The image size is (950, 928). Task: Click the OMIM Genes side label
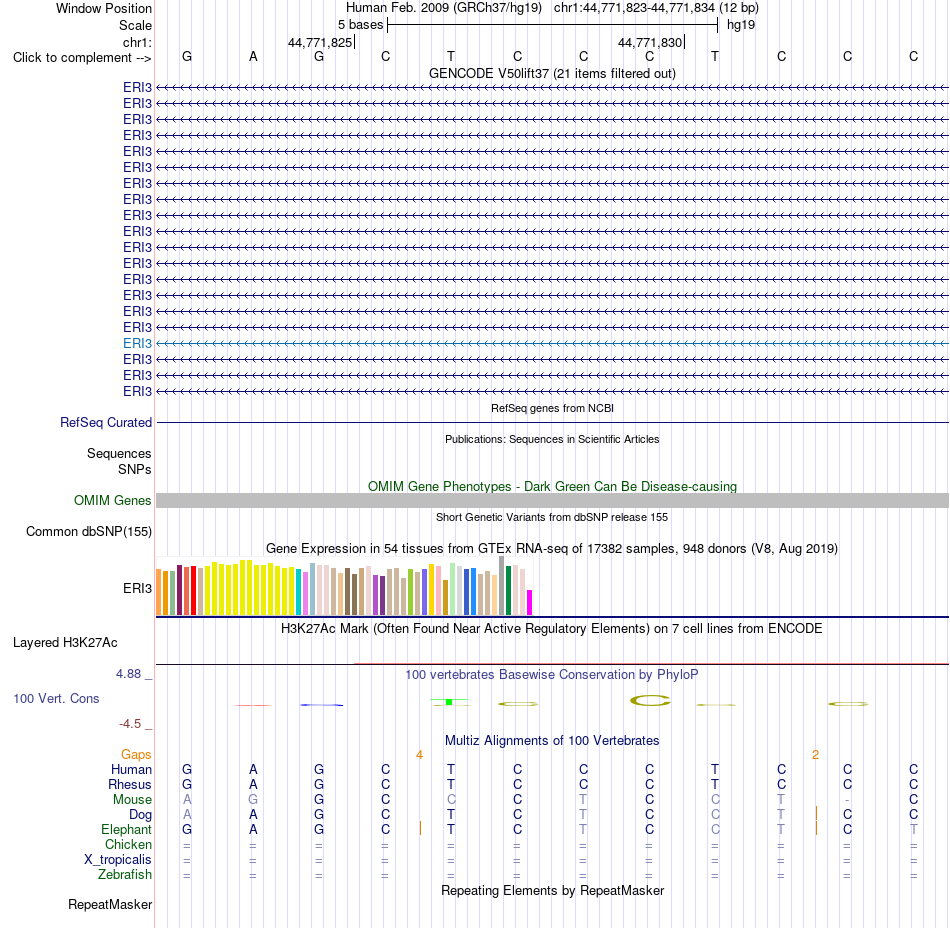112,500
